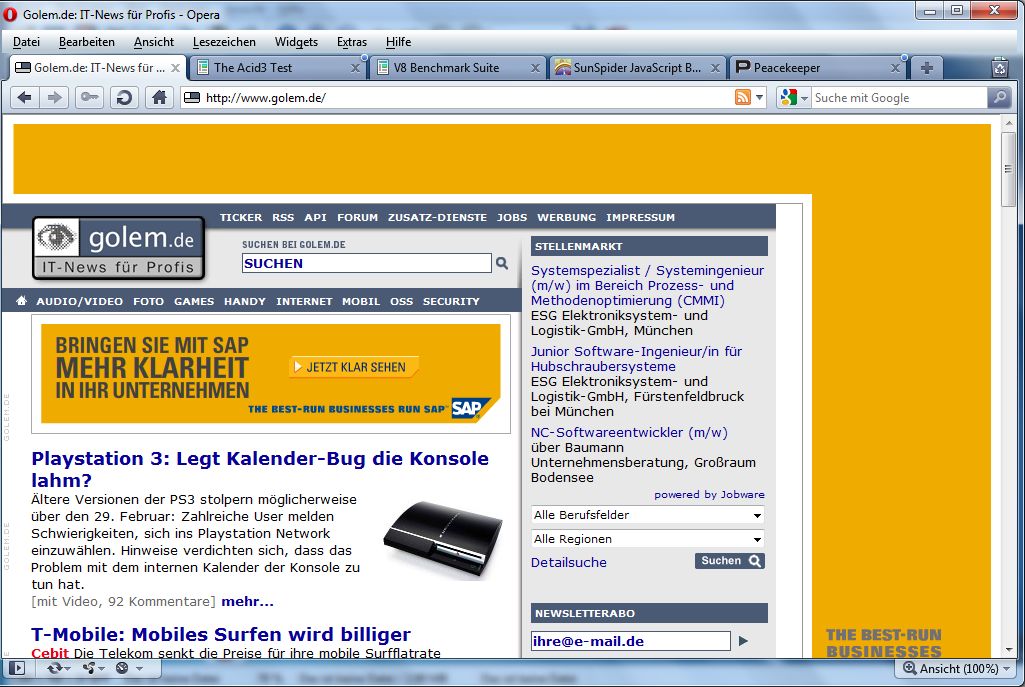Expand the Alle Berufsfelder dropdown
The width and height of the screenshot is (1025, 687).
coord(647,515)
